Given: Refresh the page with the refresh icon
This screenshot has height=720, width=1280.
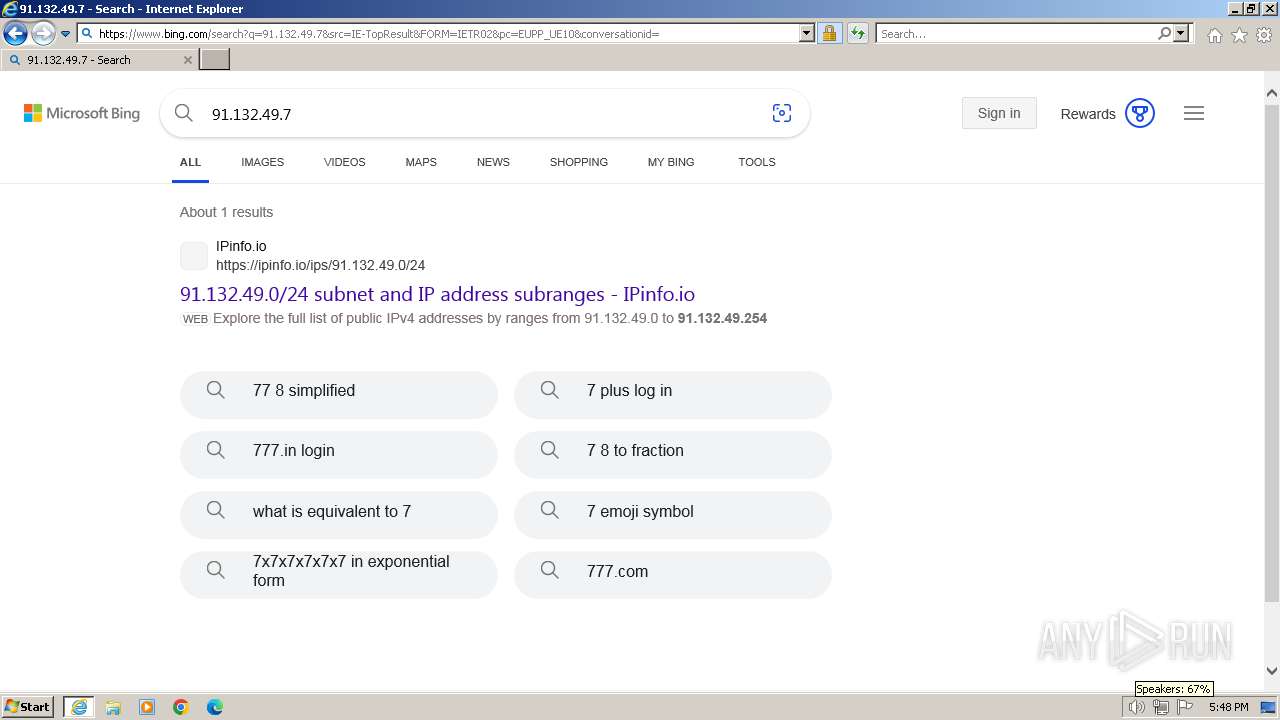Looking at the screenshot, I should [x=857, y=34].
